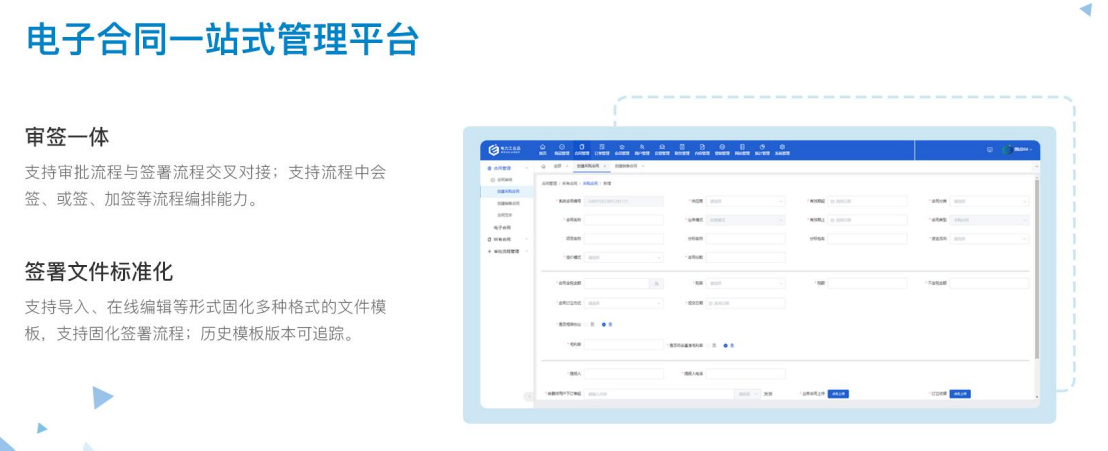This screenshot has height=451, width=1108.
Task: Collapse the 合同管理 group in the sidebar
Action: 526,168
